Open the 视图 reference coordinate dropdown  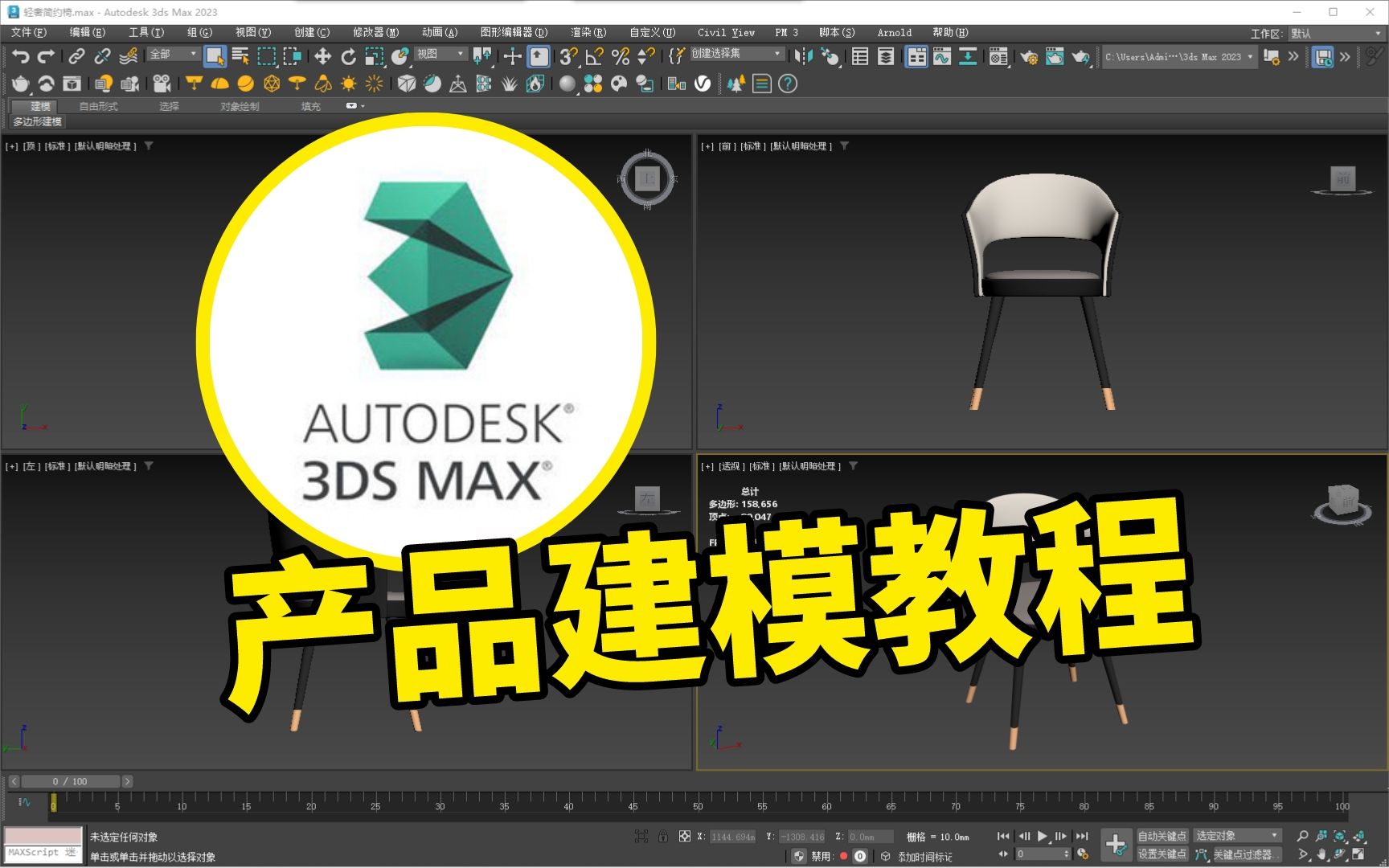pyautogui.click(x=440, y=54)
